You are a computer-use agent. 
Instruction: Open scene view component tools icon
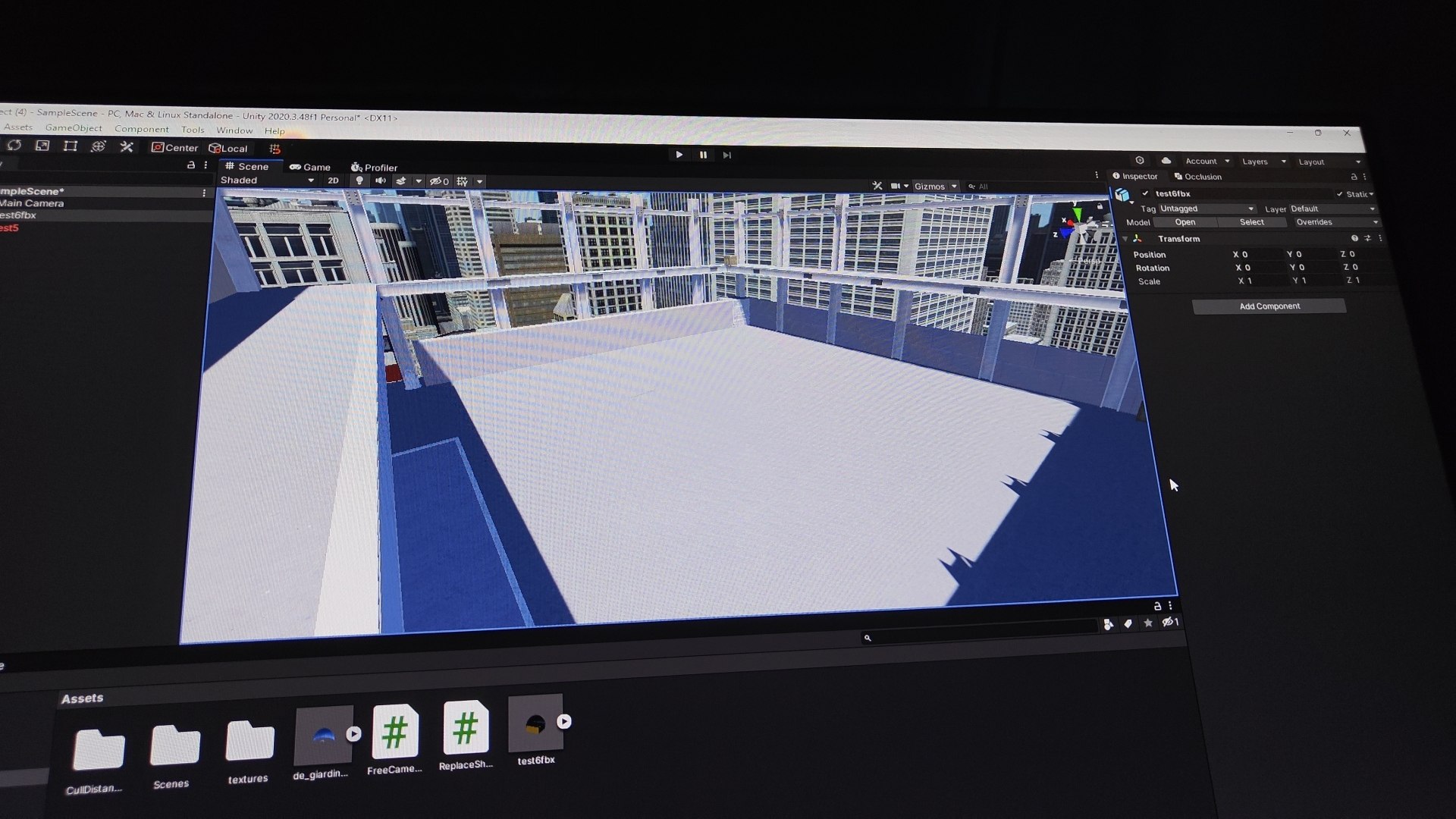pyautogui.click(x=877, y=186)
